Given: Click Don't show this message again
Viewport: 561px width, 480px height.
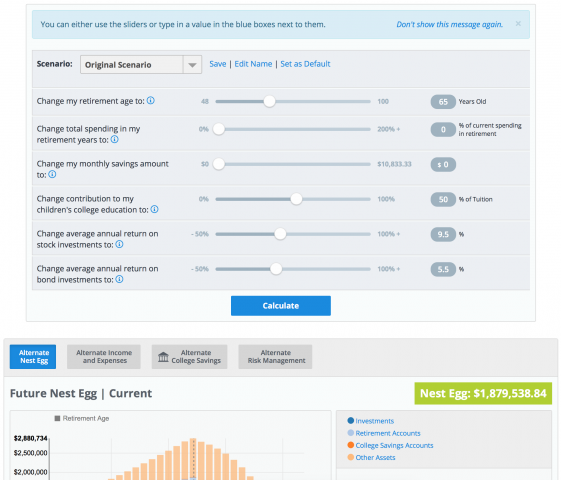Looking at the screenshot, I should [449, 24].
